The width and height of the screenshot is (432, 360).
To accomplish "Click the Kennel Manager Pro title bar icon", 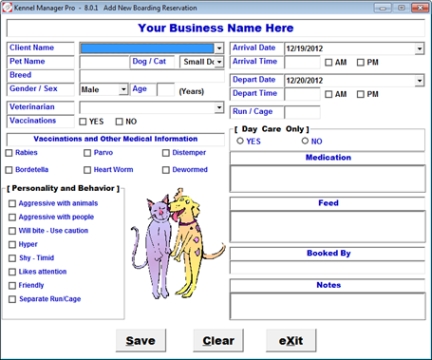I will coord(7,7).
